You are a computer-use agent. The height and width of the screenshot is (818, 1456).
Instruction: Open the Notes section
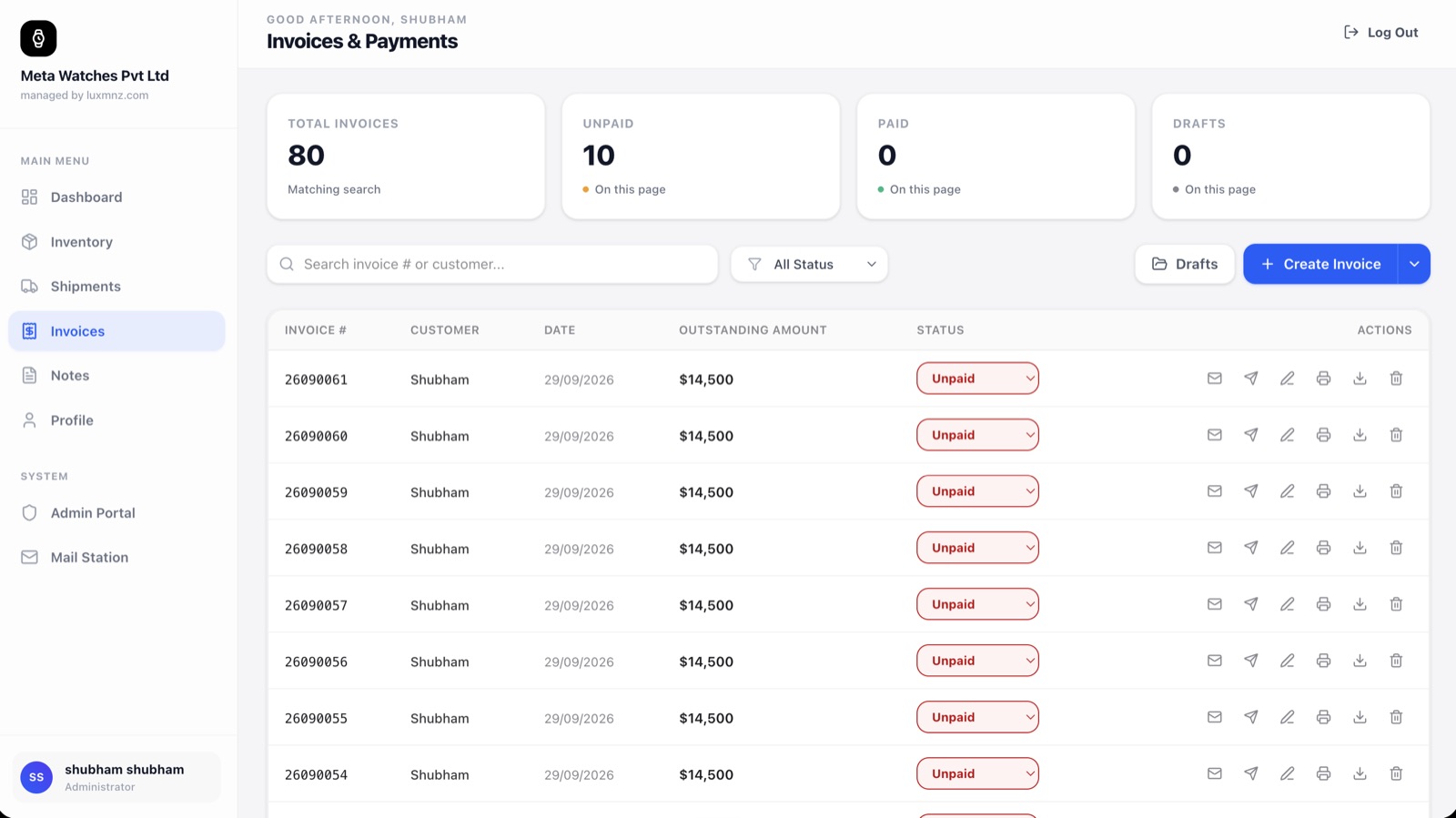coord(116,376)
